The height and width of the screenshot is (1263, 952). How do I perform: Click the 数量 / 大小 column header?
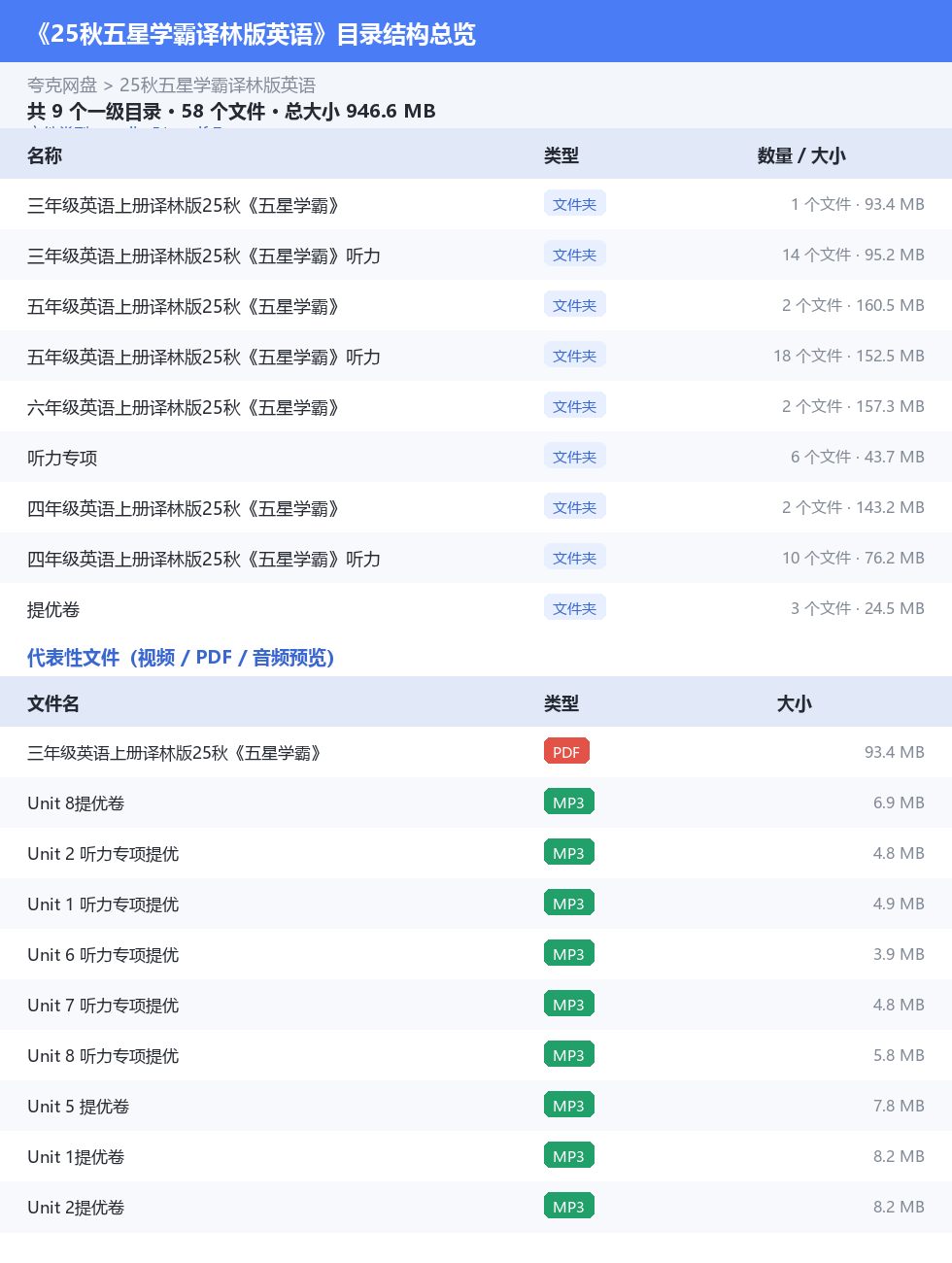pyautogui.click(x=801, y=155)
